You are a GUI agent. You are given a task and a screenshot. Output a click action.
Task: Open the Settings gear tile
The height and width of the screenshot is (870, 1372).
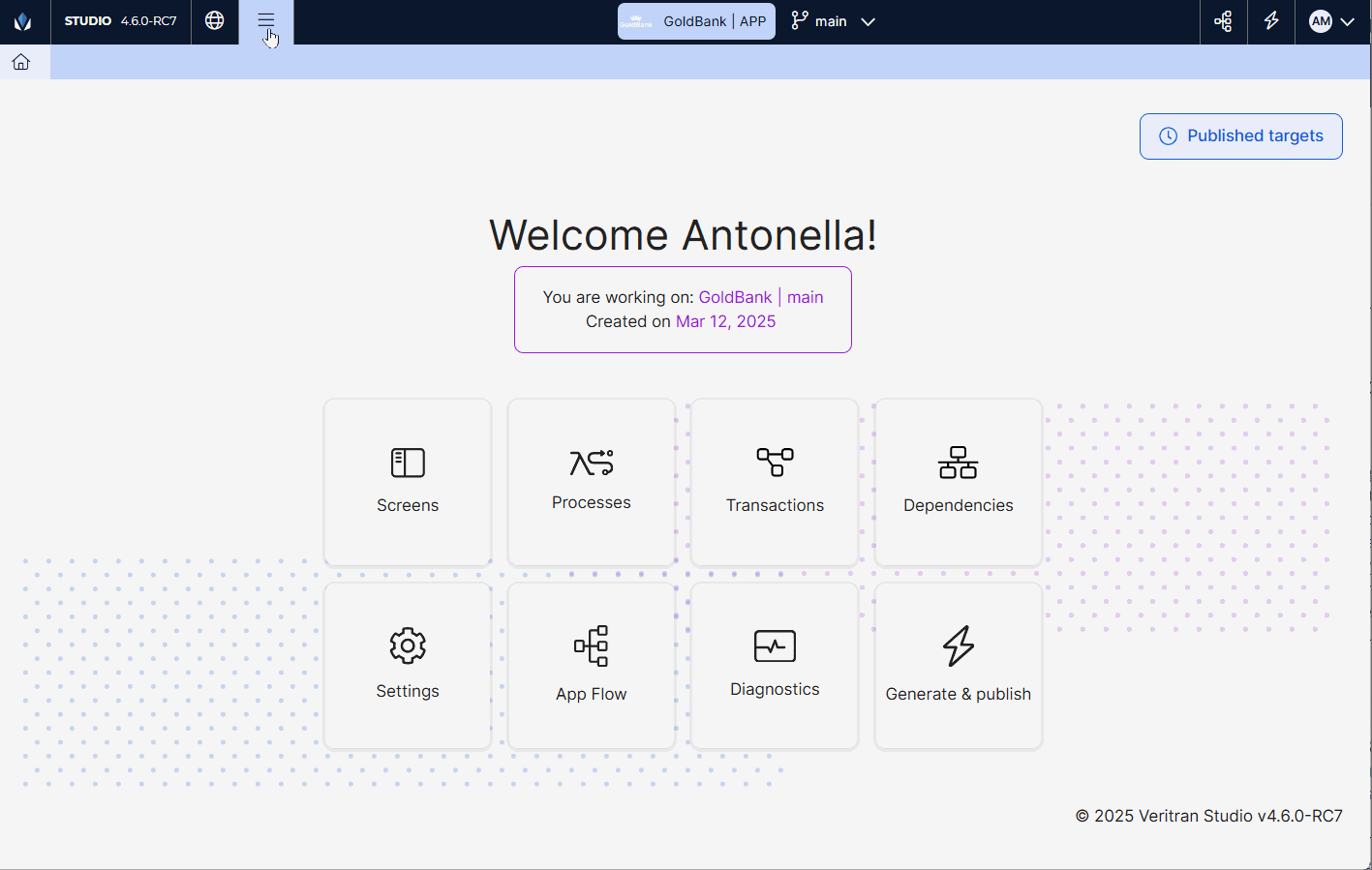click(x=408, y=666)
